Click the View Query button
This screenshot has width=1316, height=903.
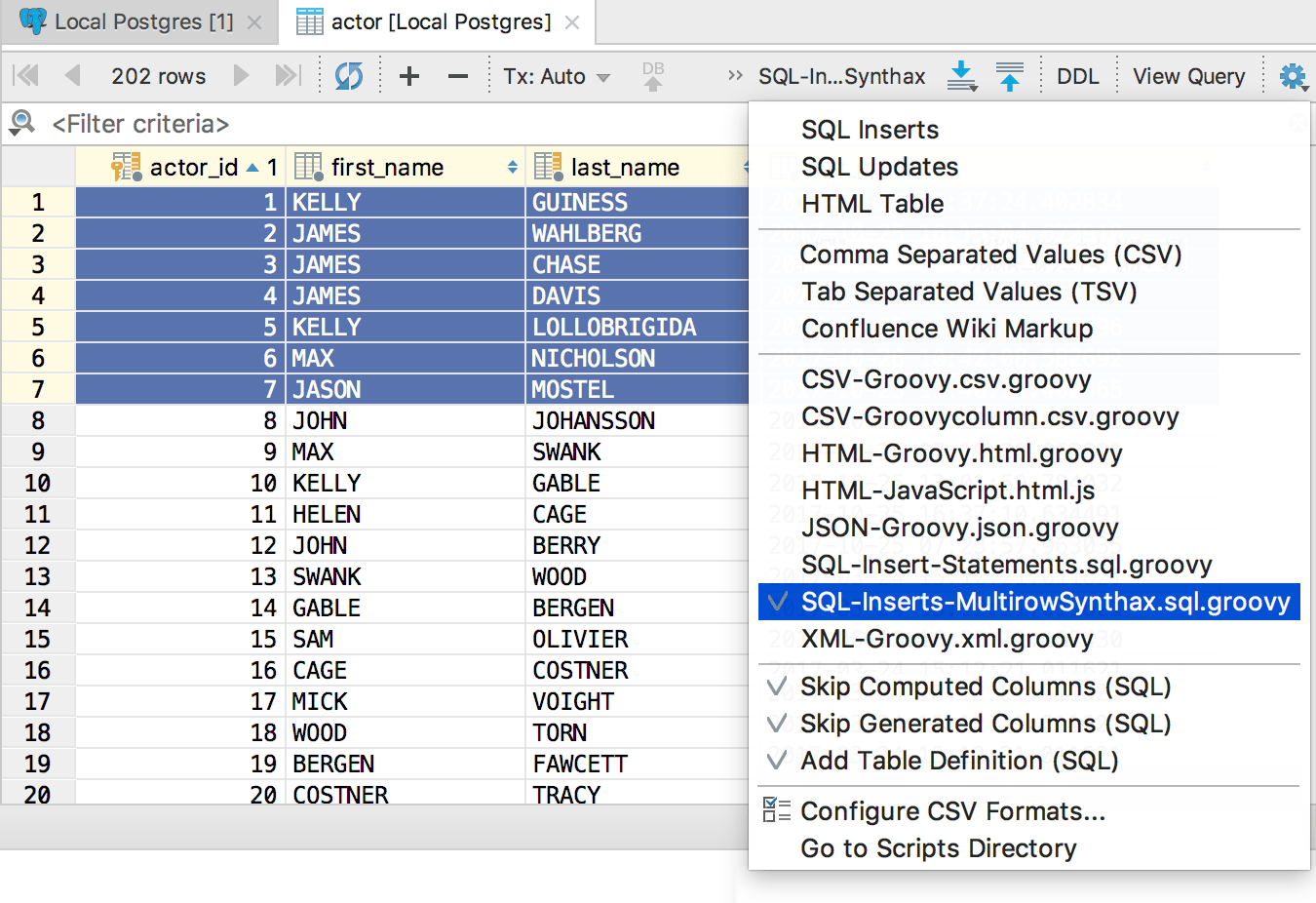coord(1188,76)
